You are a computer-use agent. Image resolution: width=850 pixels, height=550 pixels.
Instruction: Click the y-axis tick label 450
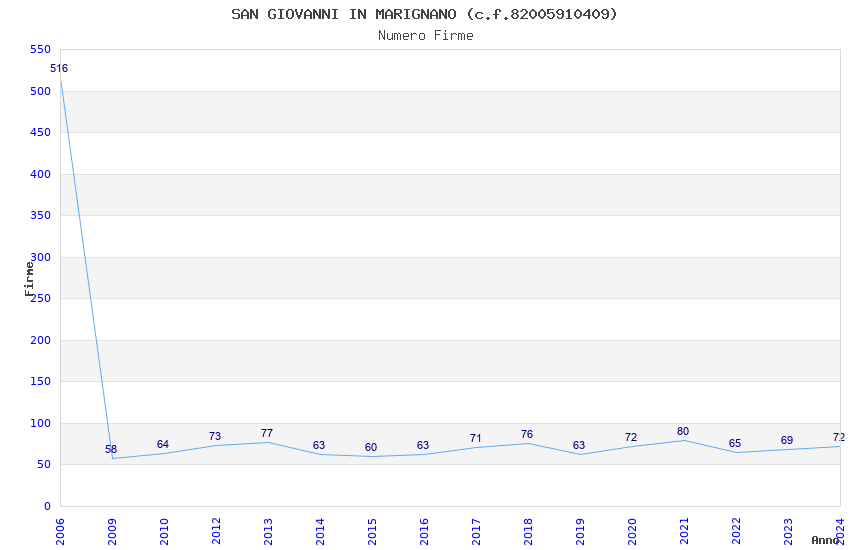click(41, 132)
